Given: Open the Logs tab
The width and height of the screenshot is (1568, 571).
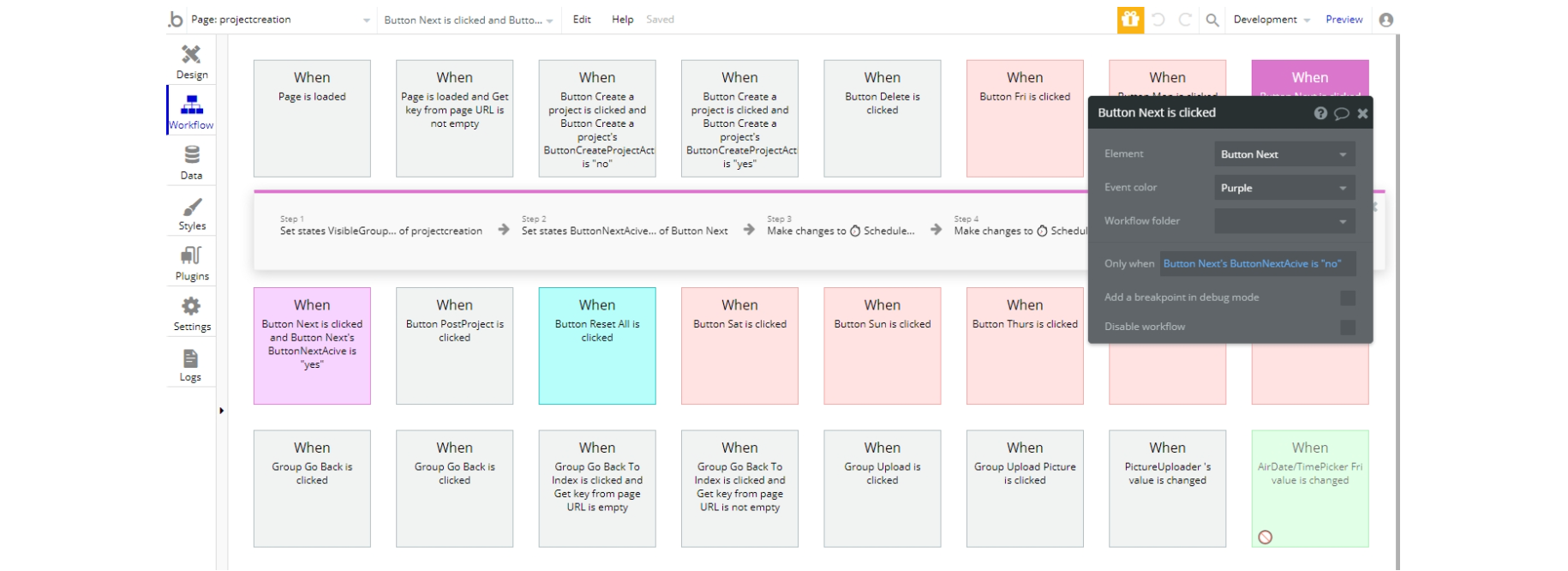Looking at the screenshot, I should tap(191, 364).
